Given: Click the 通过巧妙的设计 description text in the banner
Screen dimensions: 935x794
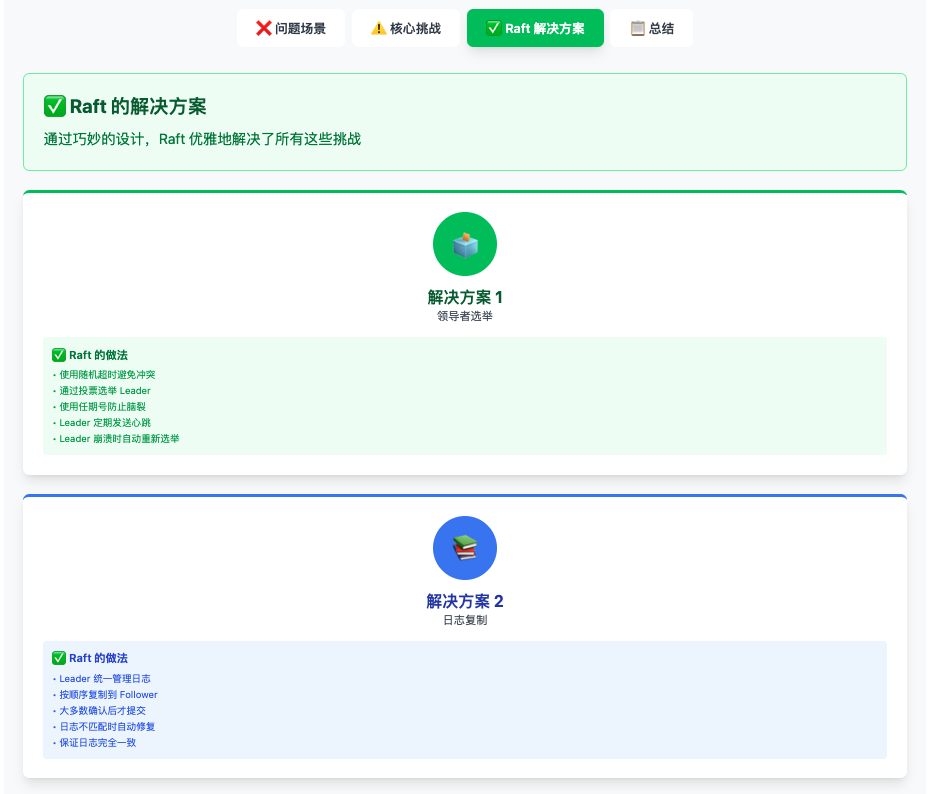Looking at the screenshot, I should tap(202, 139).
